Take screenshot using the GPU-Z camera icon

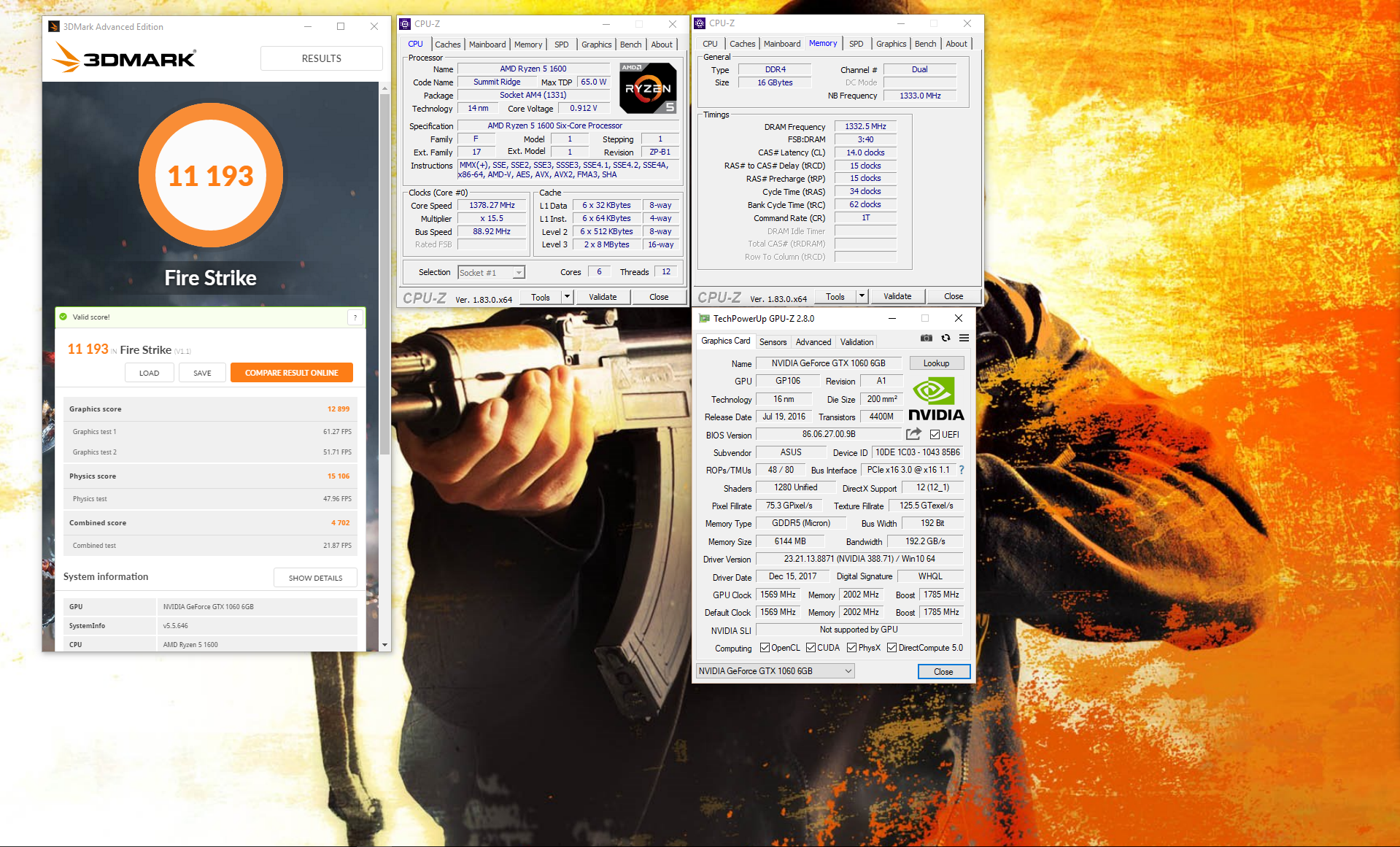927,338
